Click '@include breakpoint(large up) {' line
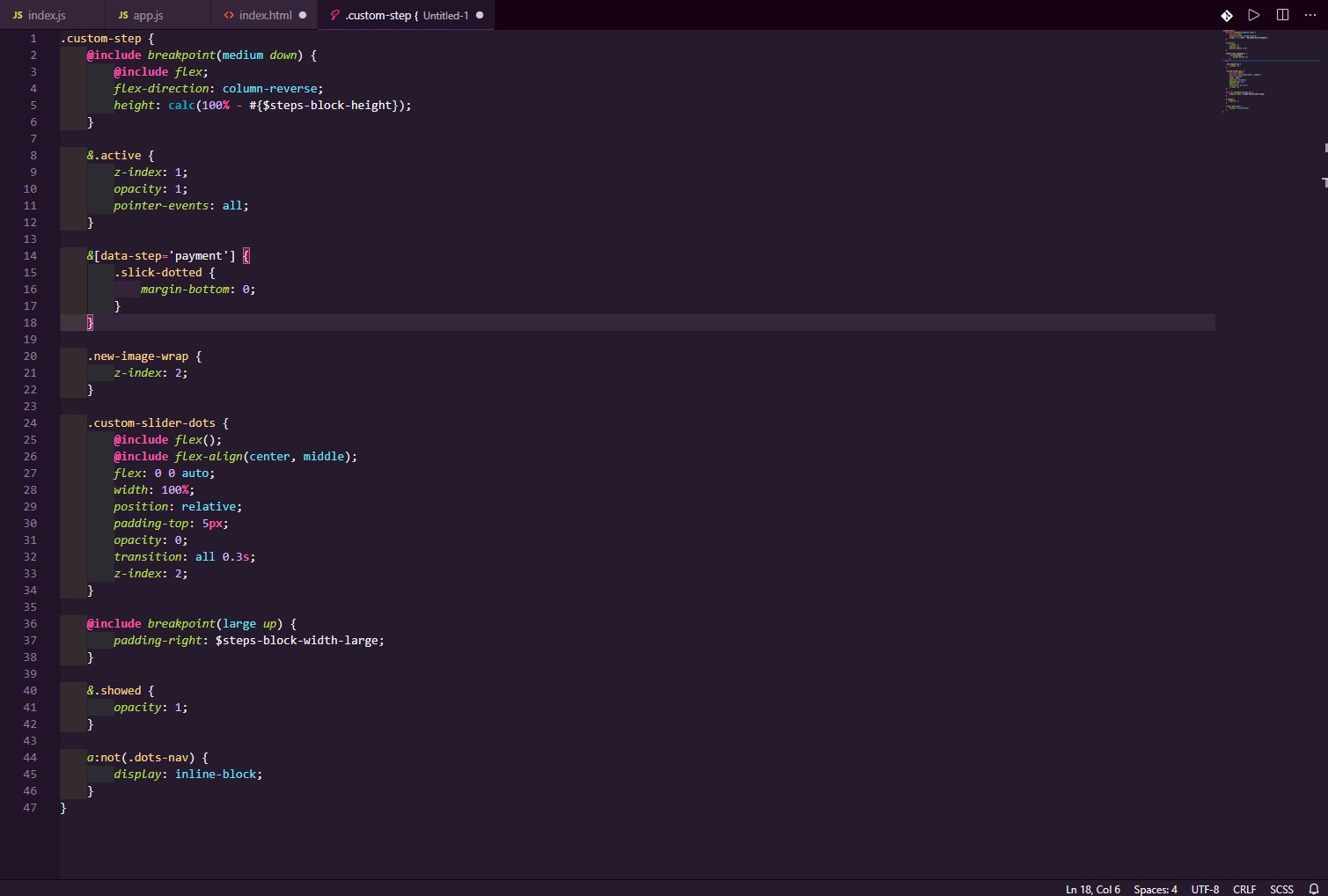The height and width of the screenshot is (896, 1328). [192, 623]
